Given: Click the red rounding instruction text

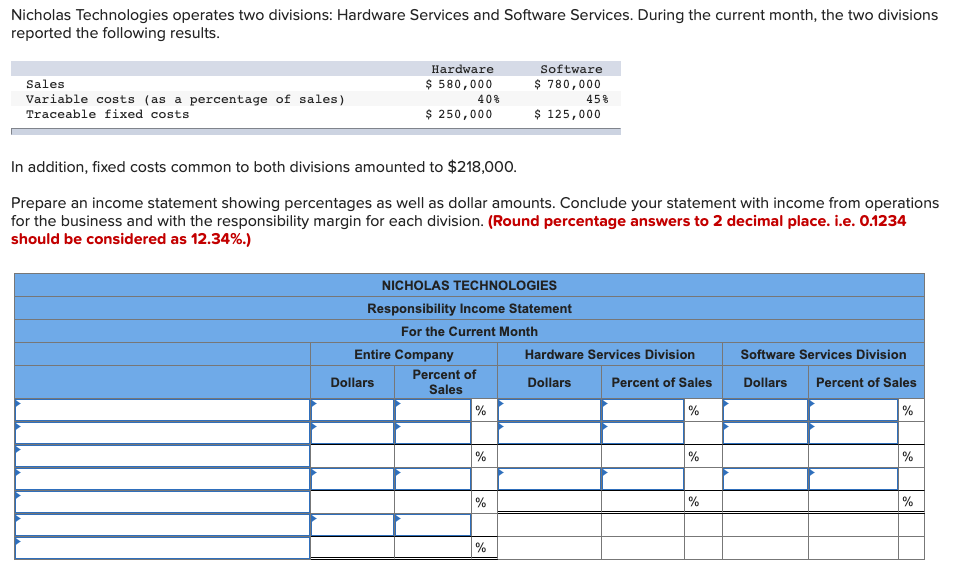Looking at the screenshot, I should click(x=458, y=230).
